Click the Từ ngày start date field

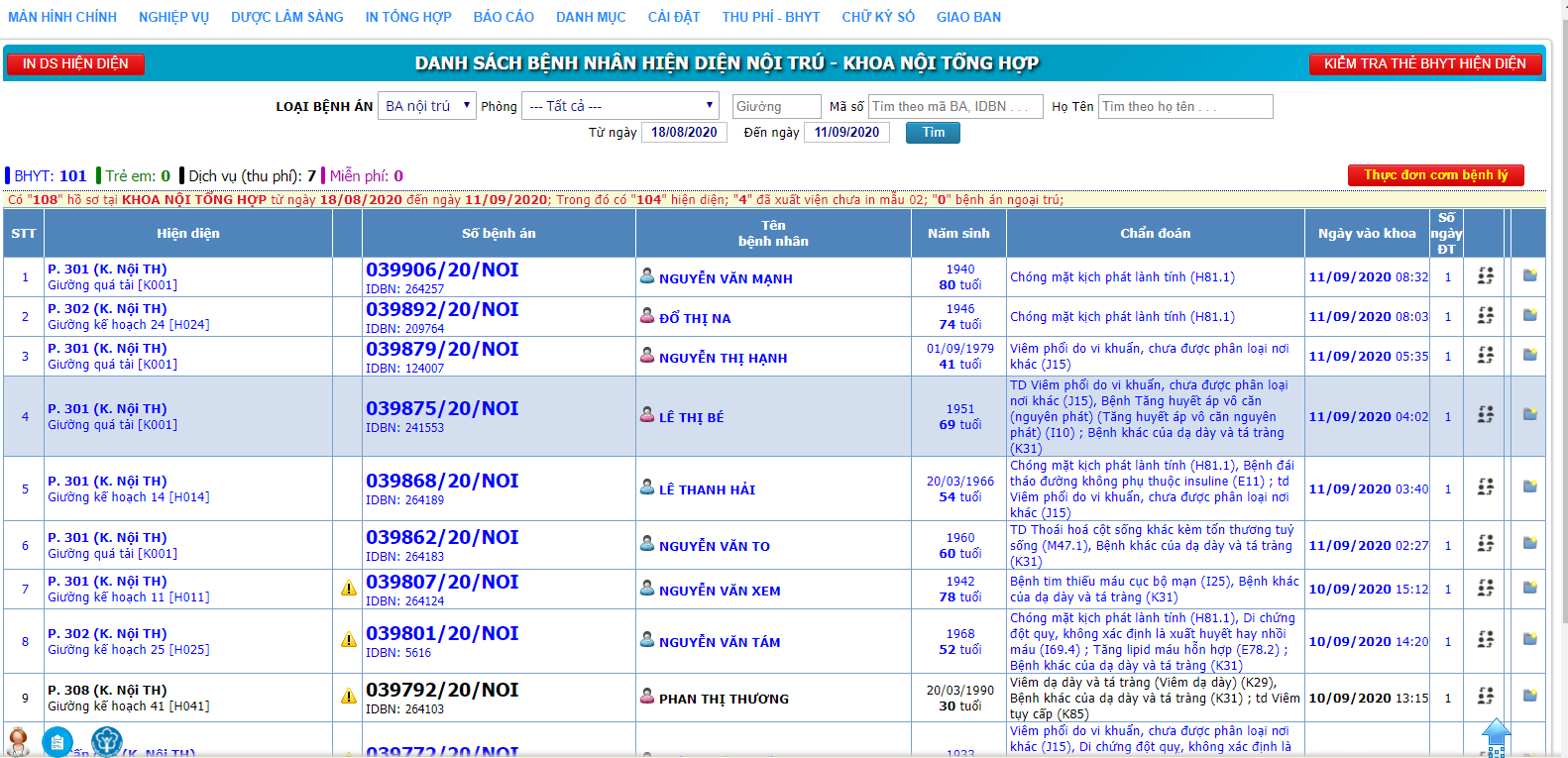point(684,133)
